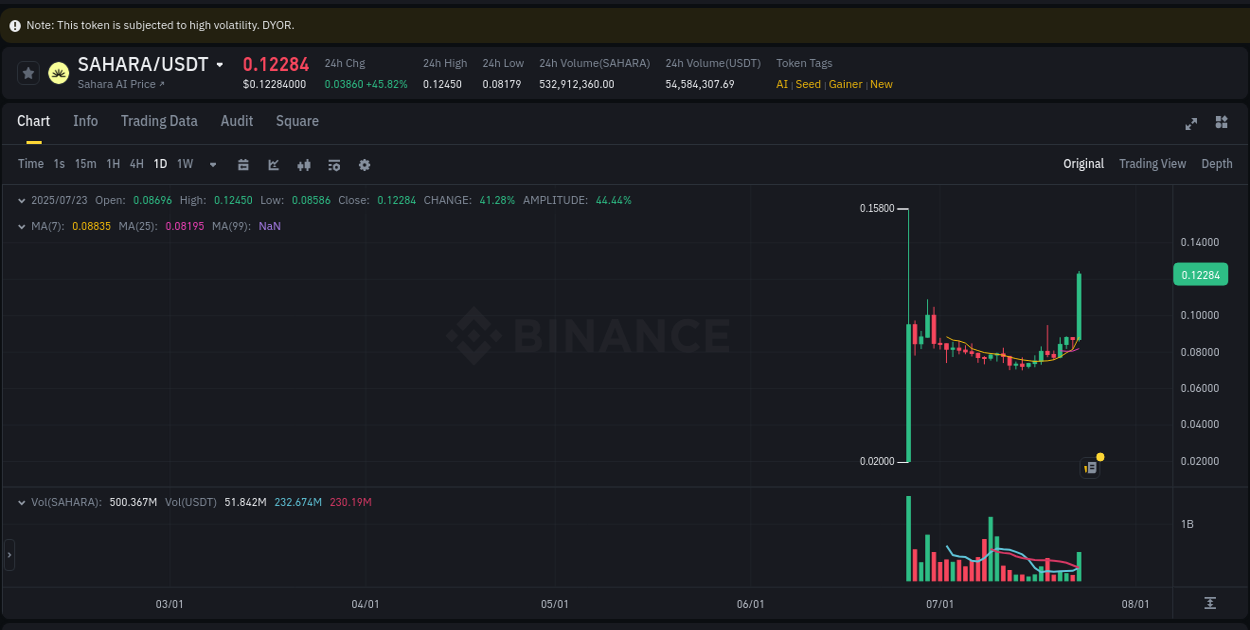
Task: Select the 1W timeframe
Action: [x=184, y=163]
